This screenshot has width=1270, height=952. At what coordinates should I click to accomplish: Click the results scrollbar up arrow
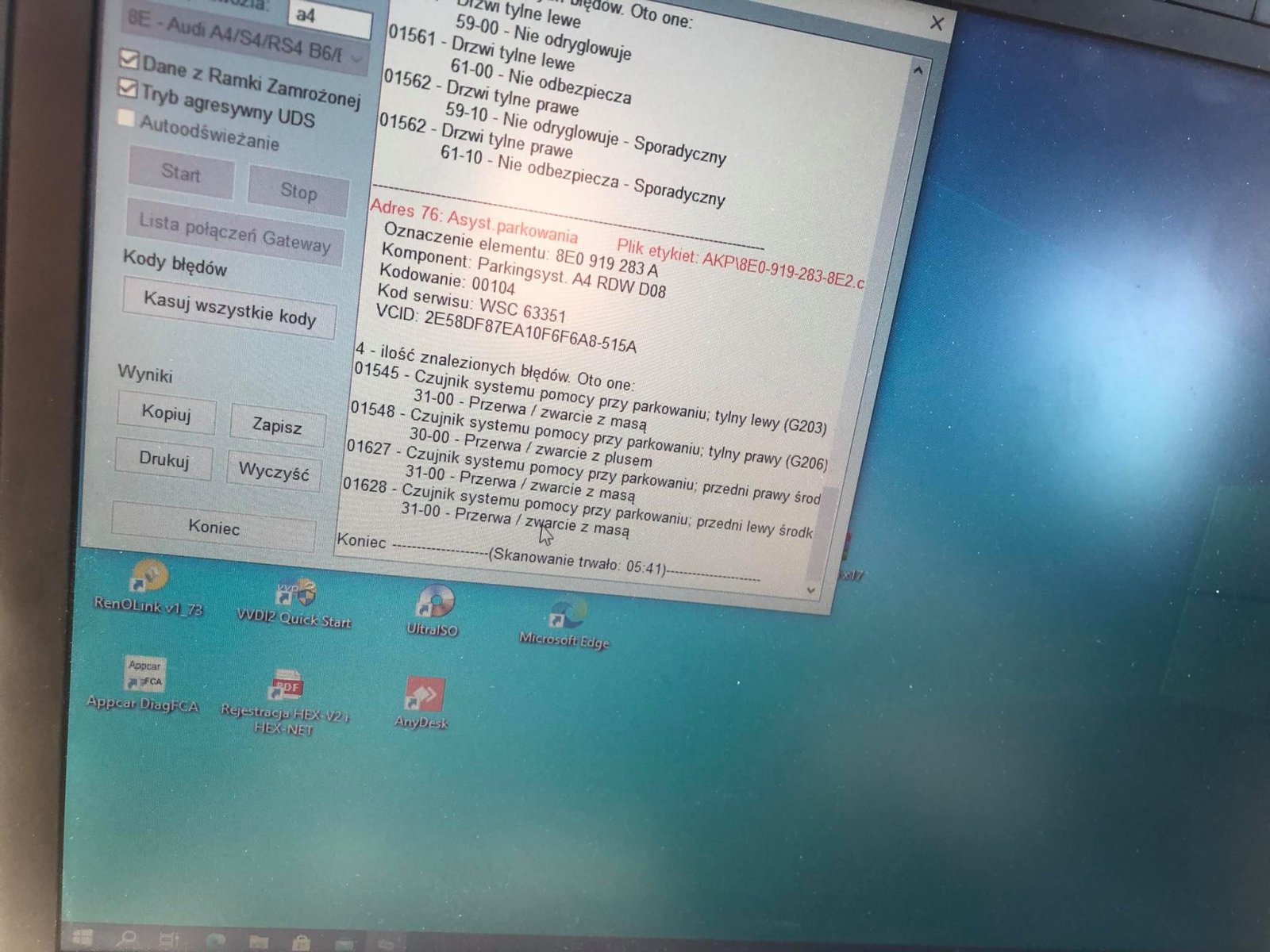point(918,71)
